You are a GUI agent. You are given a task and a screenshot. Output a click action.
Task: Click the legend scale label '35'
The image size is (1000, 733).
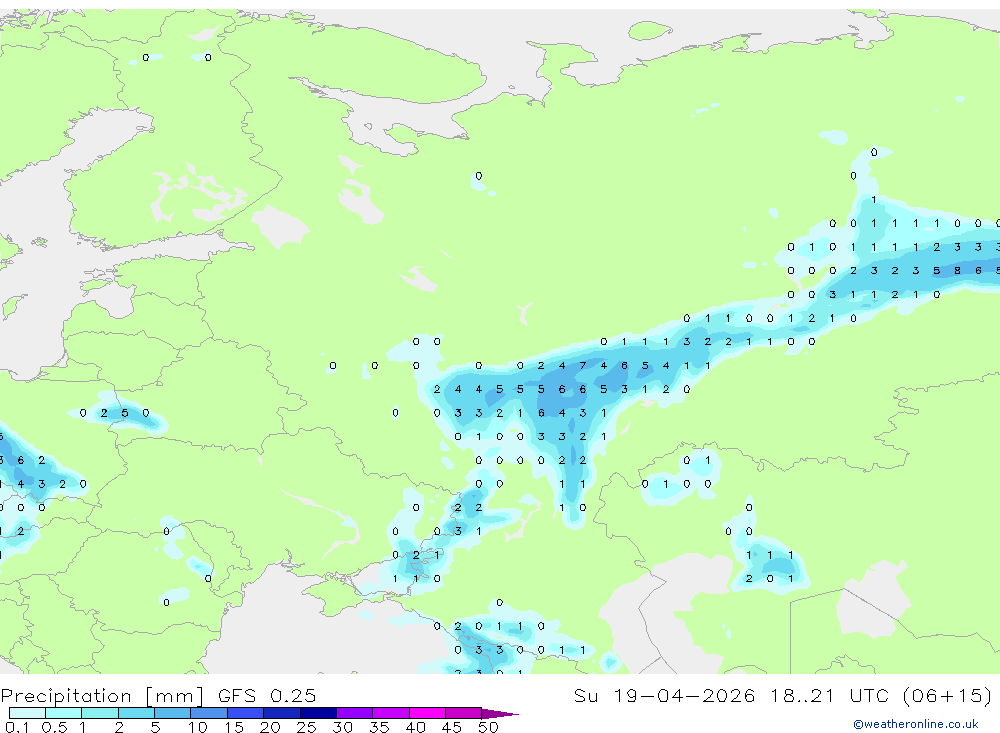(x=379, y=727)
